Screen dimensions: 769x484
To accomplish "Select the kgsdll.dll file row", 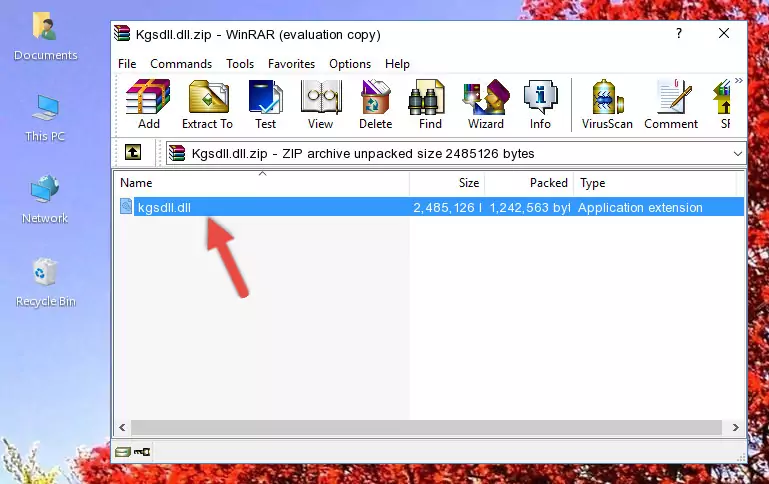I will (x=430, y=206).
